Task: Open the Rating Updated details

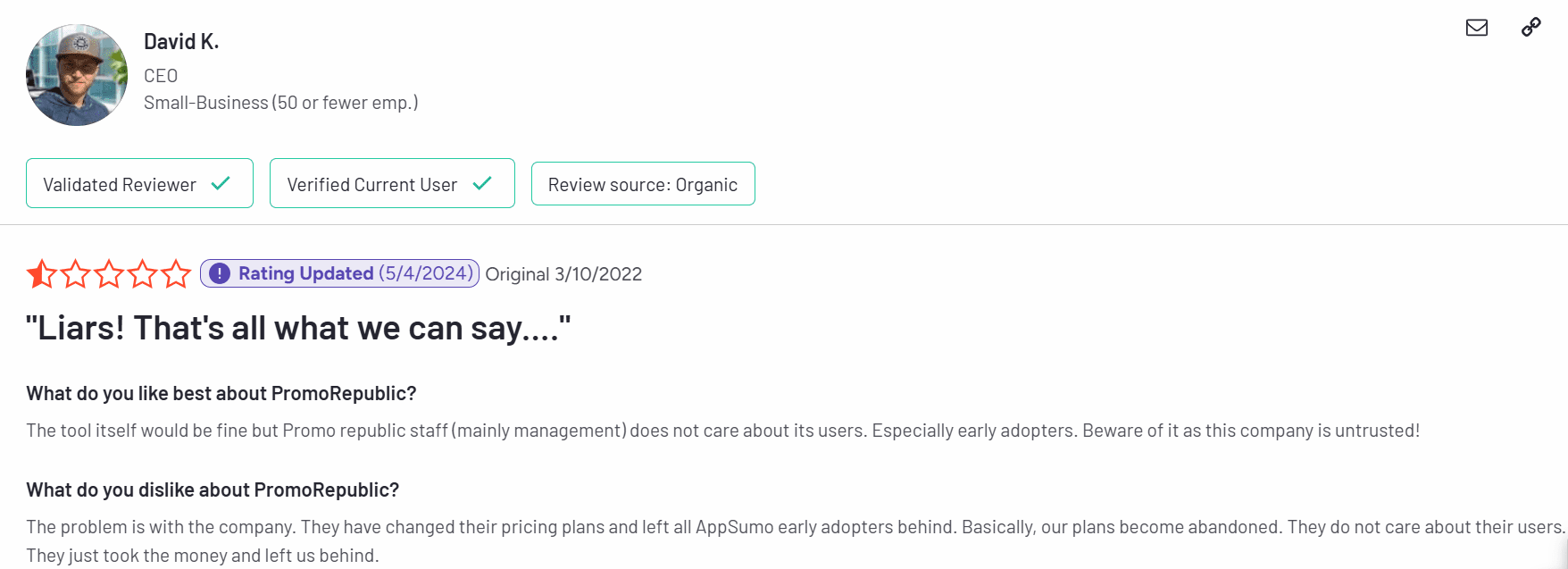Action: click(338, 273)
